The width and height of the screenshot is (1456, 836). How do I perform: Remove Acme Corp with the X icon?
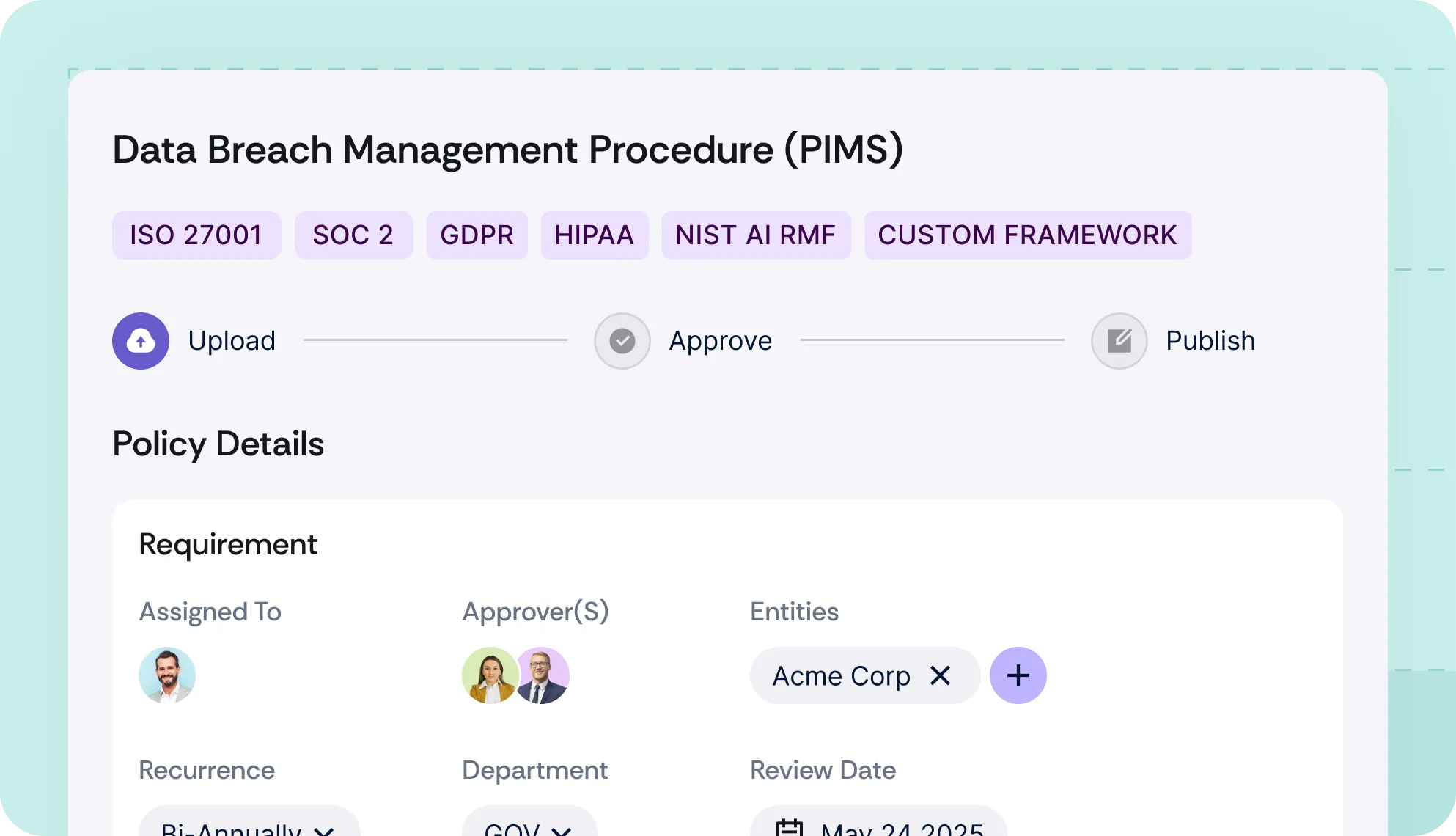coord(940,675)
